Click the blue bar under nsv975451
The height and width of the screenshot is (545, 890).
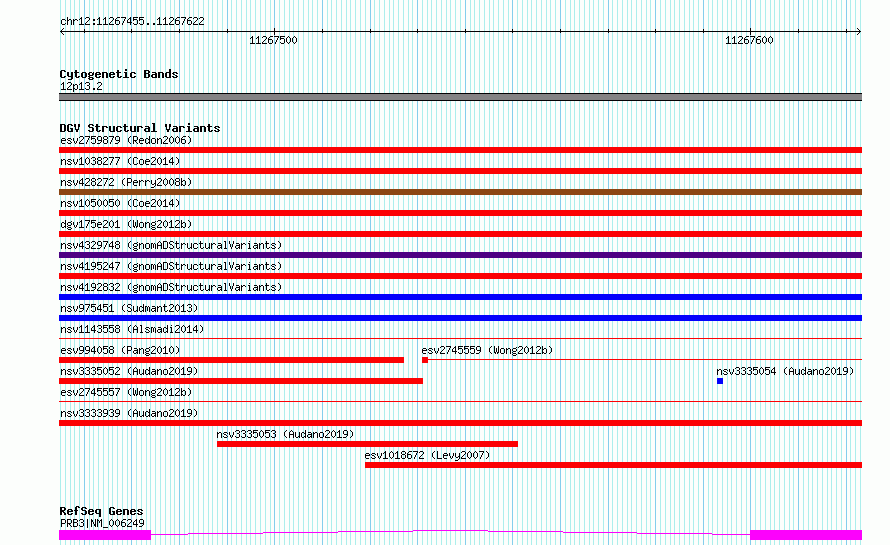[x=460, y=318]
